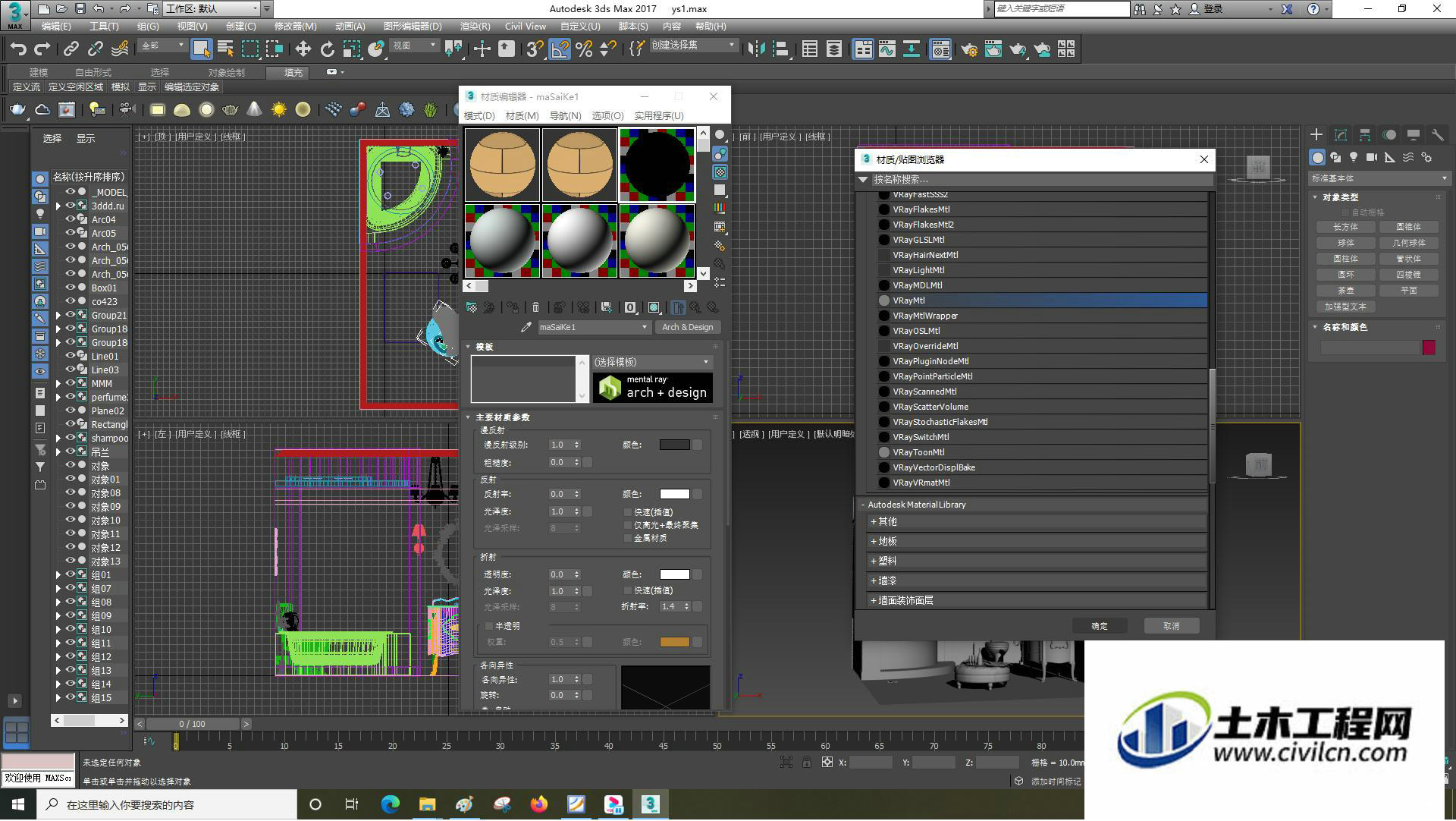Click the trash Reset Map icon in Material Editor
The height and width of the screenshot is (821, 1456).
click(x=536, y=307)
